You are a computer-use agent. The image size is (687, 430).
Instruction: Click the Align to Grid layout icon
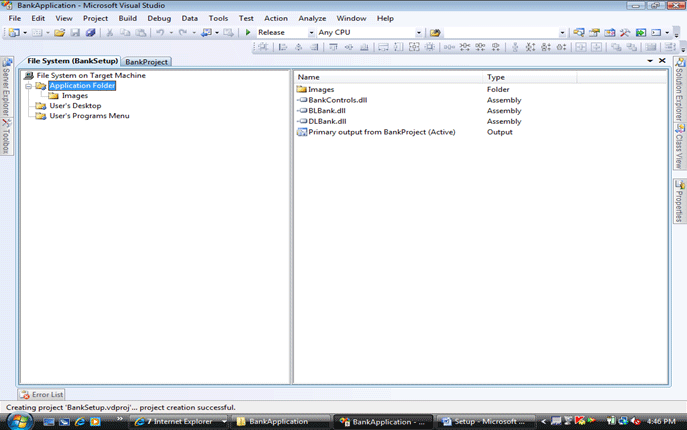263,47
